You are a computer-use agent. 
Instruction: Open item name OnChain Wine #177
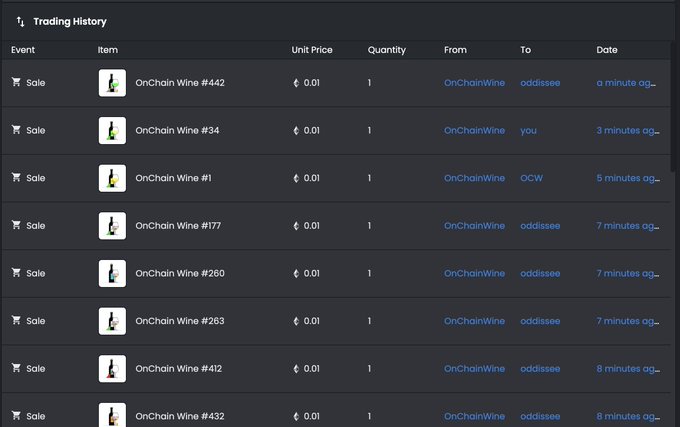[x=178, y=226]
